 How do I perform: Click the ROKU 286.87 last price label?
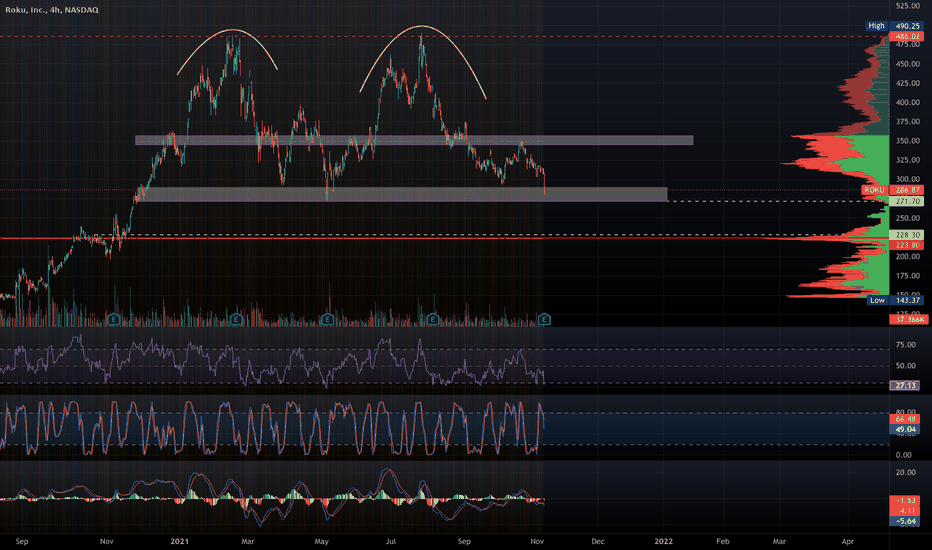(892, 190)
